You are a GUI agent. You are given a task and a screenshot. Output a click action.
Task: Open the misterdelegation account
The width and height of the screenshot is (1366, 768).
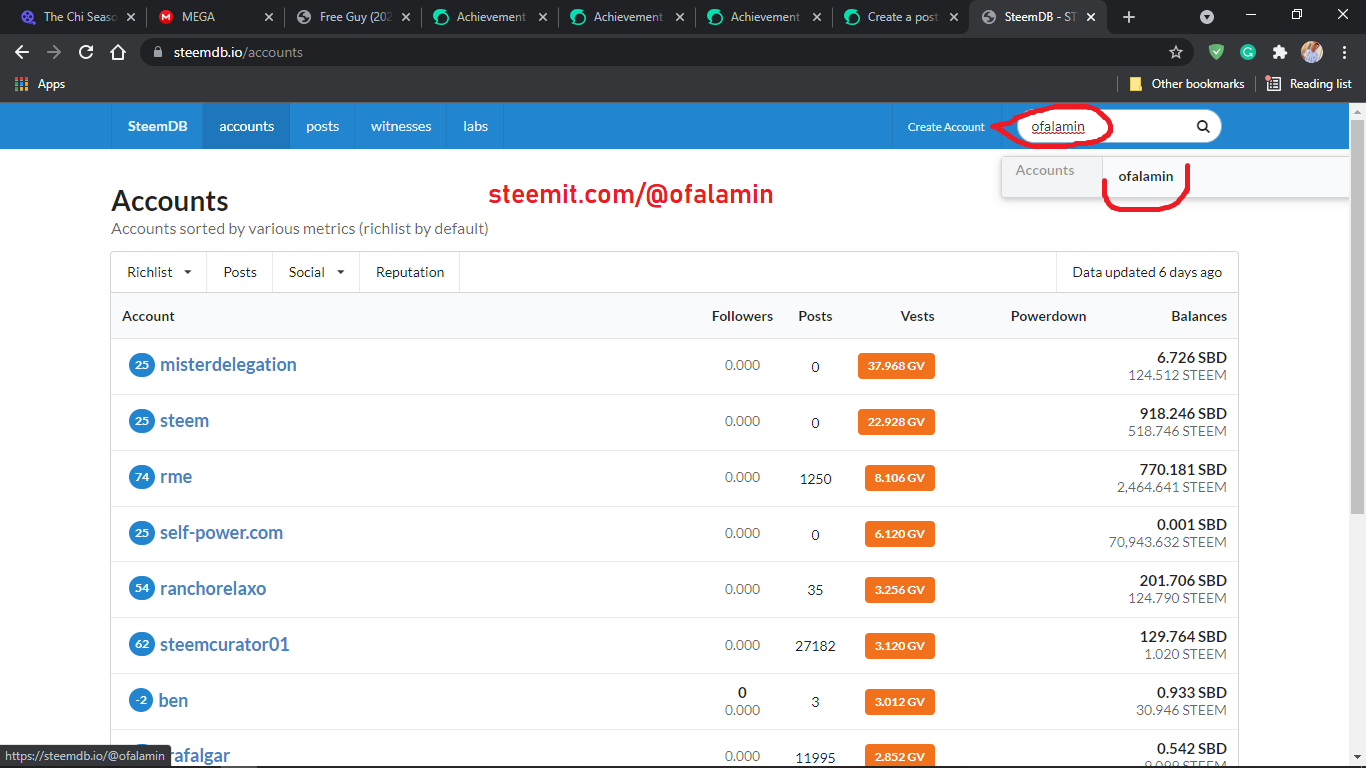pyautogui.click(x=228, y=365)
